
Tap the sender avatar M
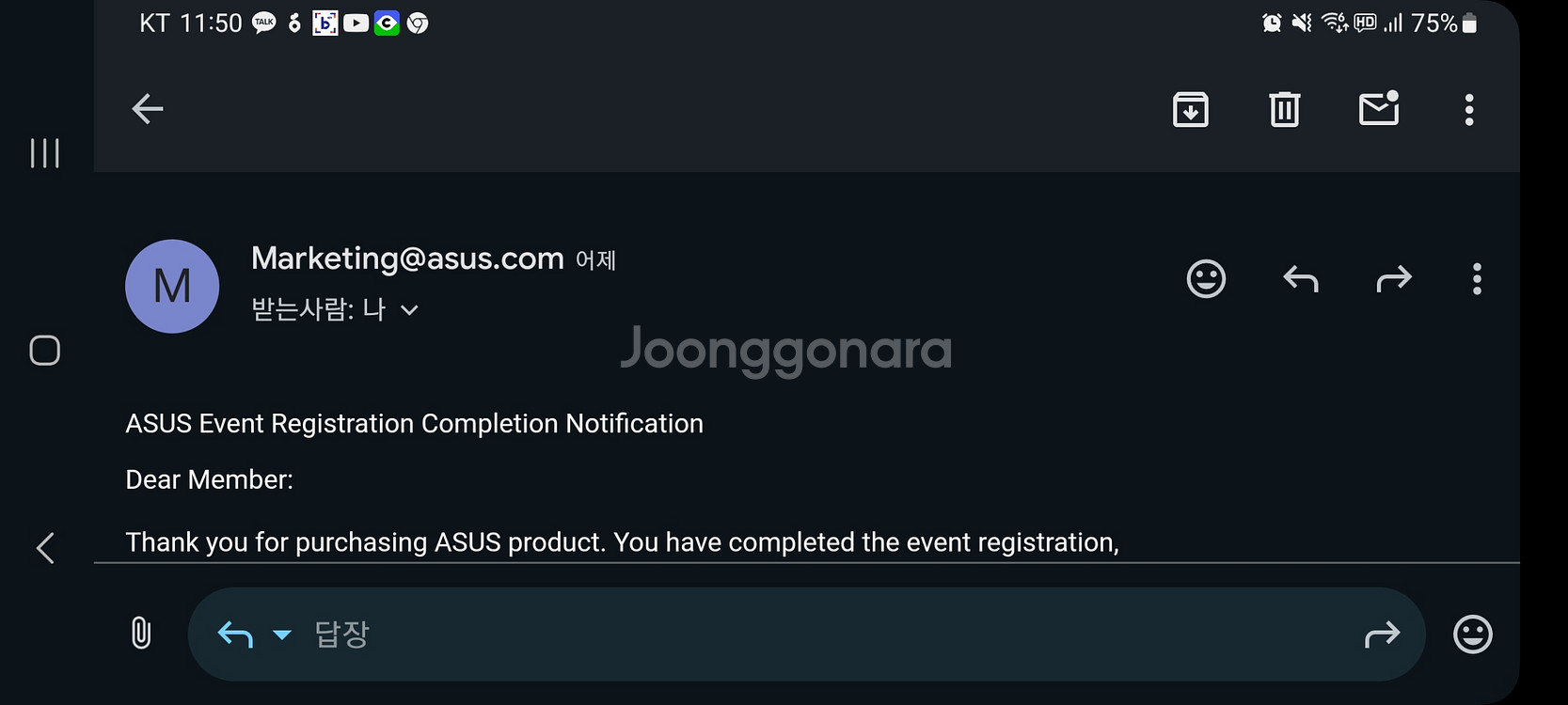pyautogui.click(x=172, y=286)
